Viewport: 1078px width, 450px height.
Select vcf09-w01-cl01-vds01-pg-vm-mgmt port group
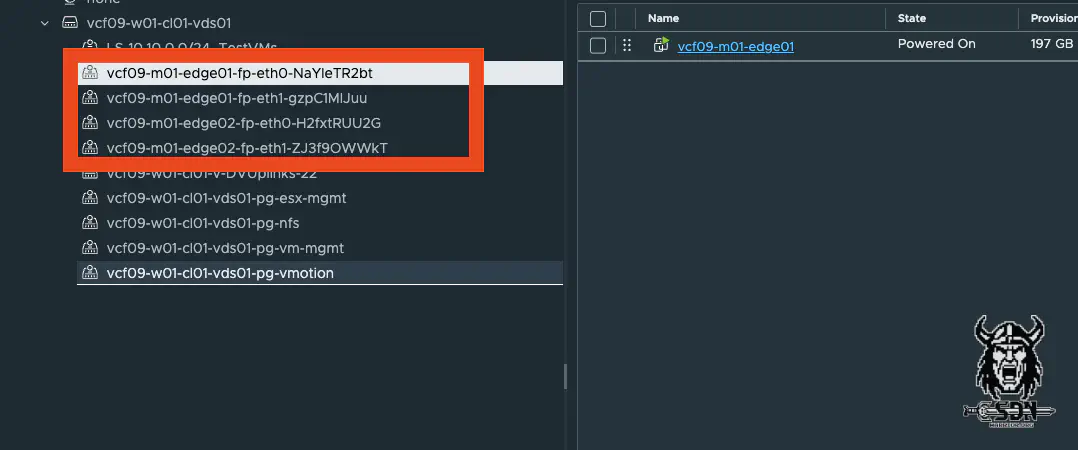tap(225, 248)
